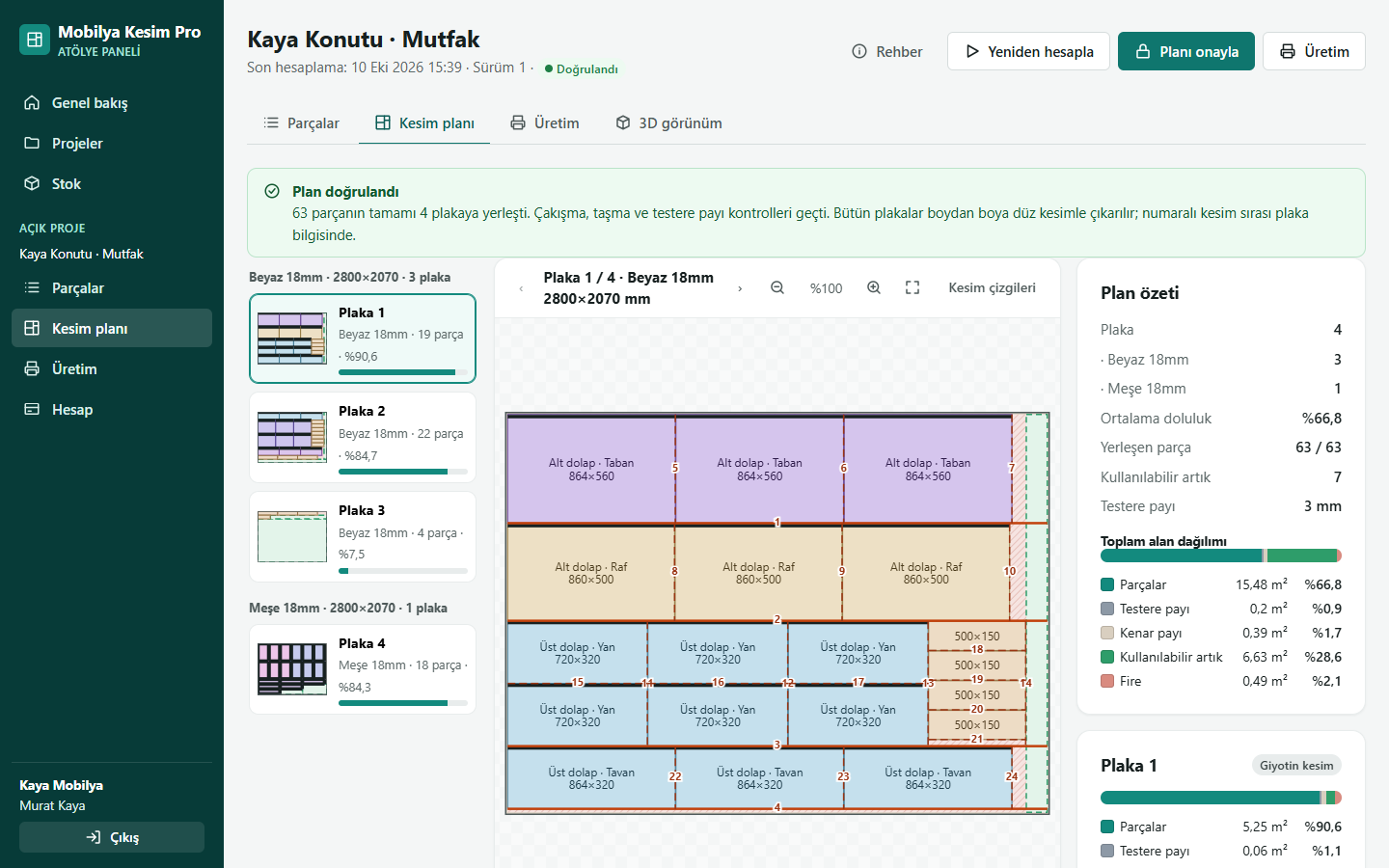
Task: Select the Plaka 1 thumbnail card
Action: (363, 339)
